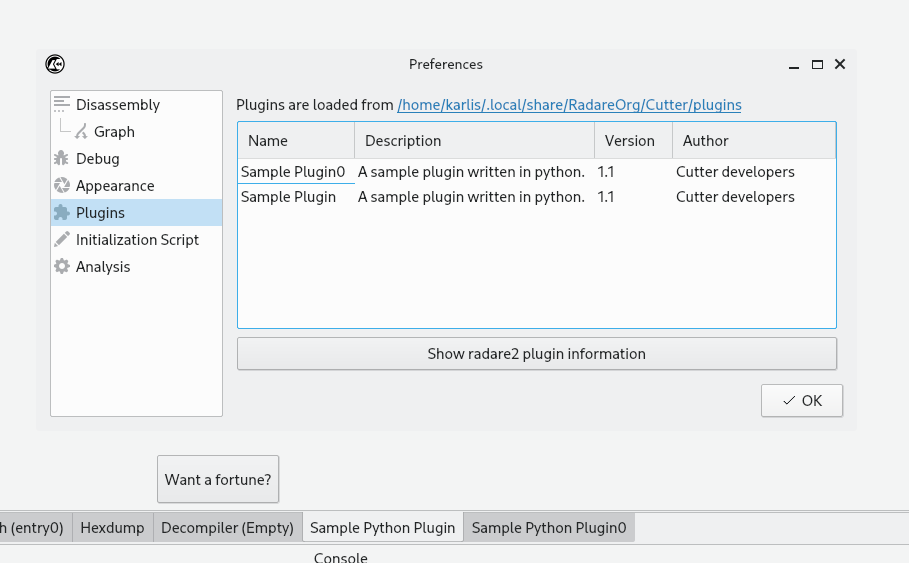Open the Initialization Script settings

pos(136,239)
